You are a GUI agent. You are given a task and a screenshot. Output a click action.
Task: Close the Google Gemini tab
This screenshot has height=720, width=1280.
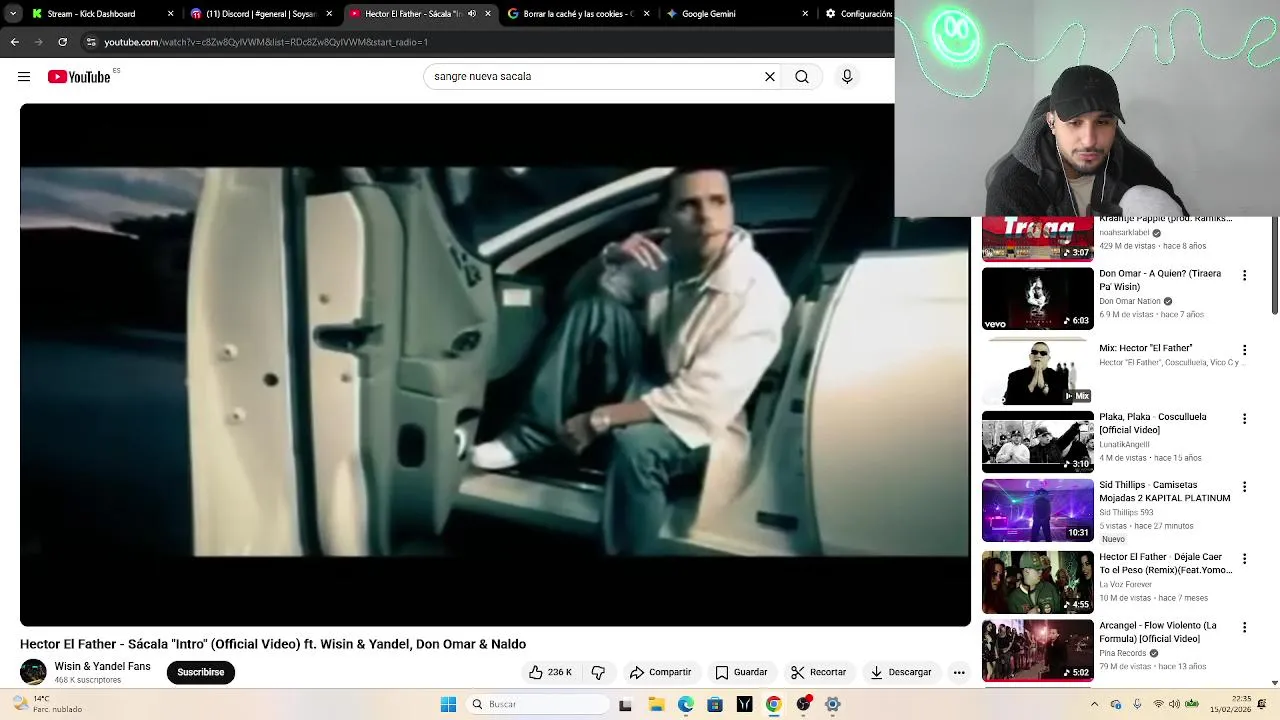click(805, 14)
